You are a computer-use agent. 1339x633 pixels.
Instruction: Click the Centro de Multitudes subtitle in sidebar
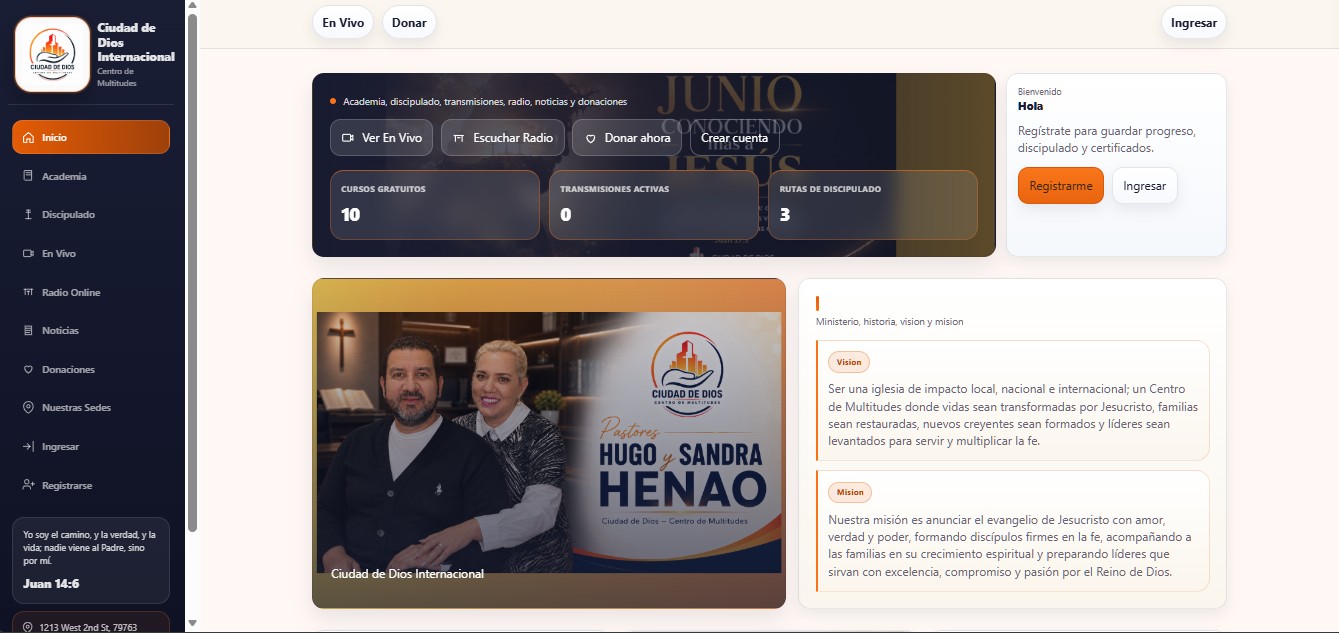pyautogui.click(x=117, y=77)
